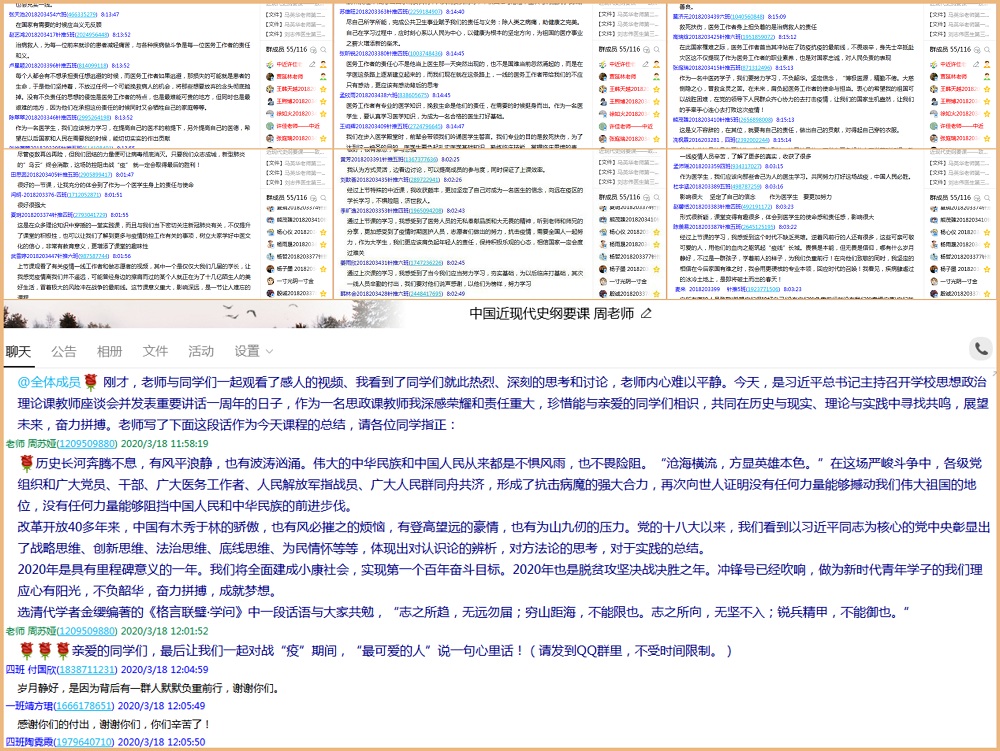The height and width of the screenshot is (751, 1000).
Task: Click 一寸光阴一寸金 avatar in the 8:03:15 panel
Action: pos(934,281)
